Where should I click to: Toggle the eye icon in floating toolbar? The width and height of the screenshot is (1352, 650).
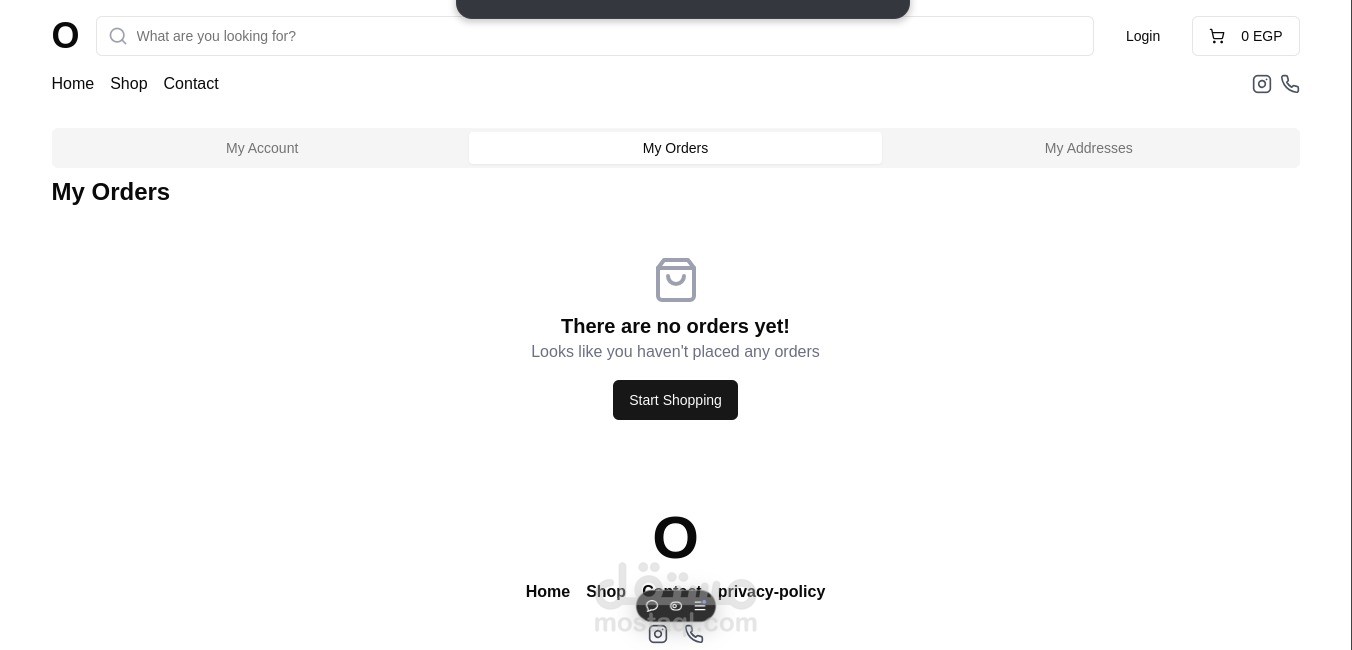click(x=676, y=606)
